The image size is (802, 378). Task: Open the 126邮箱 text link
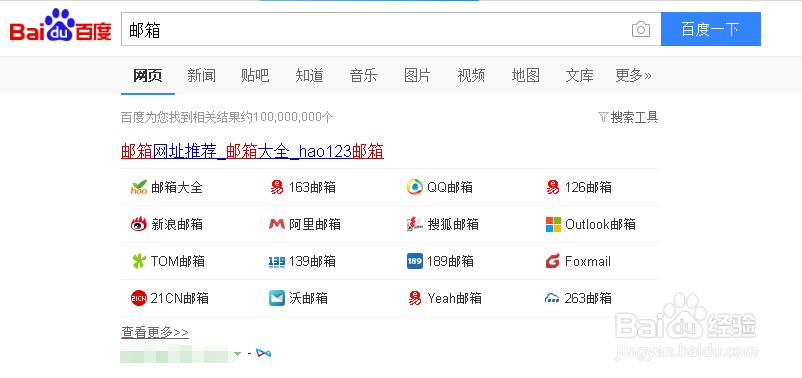[588, 187]
